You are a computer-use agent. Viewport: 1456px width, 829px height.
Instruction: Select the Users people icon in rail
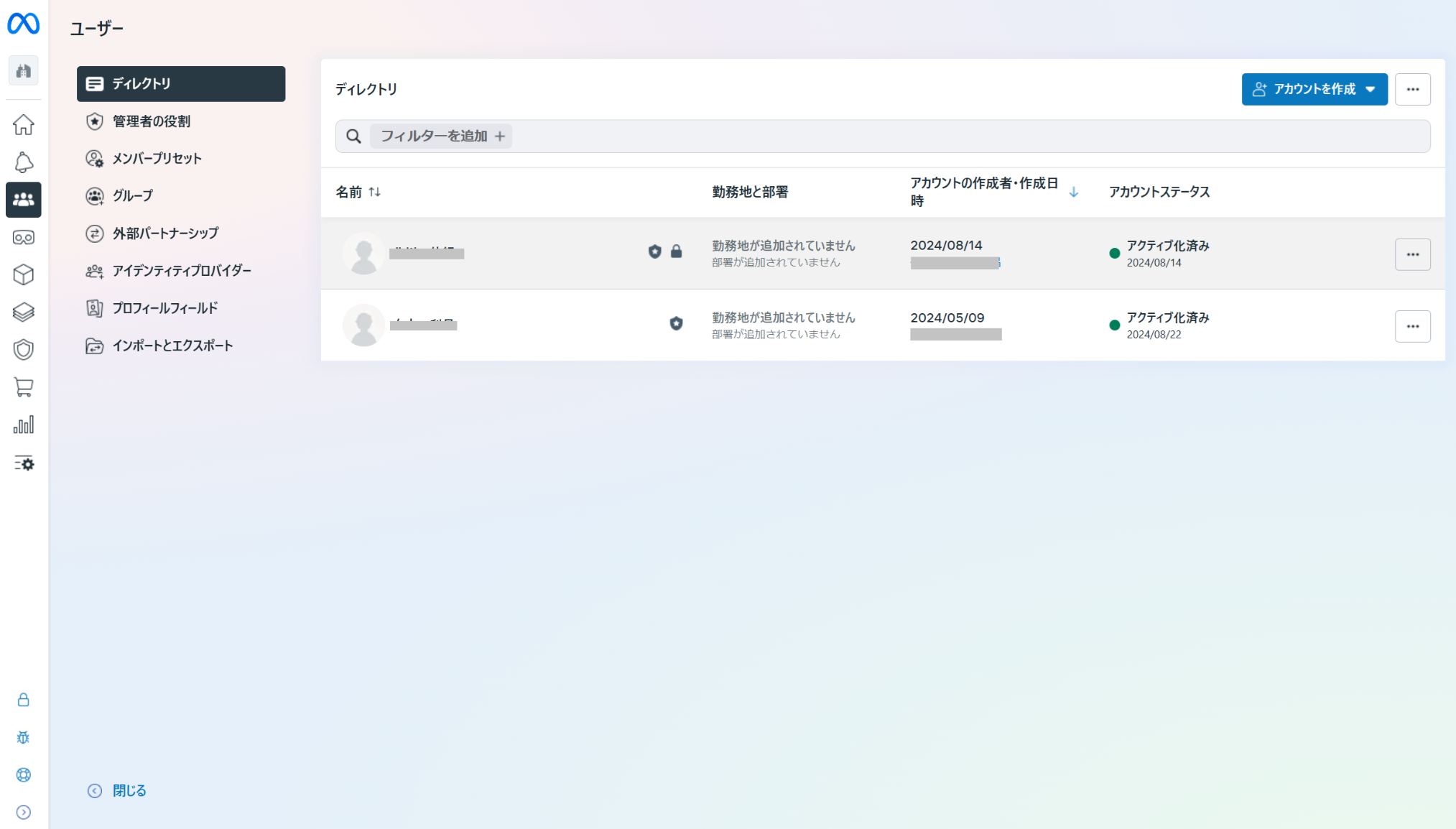[24, 200]
